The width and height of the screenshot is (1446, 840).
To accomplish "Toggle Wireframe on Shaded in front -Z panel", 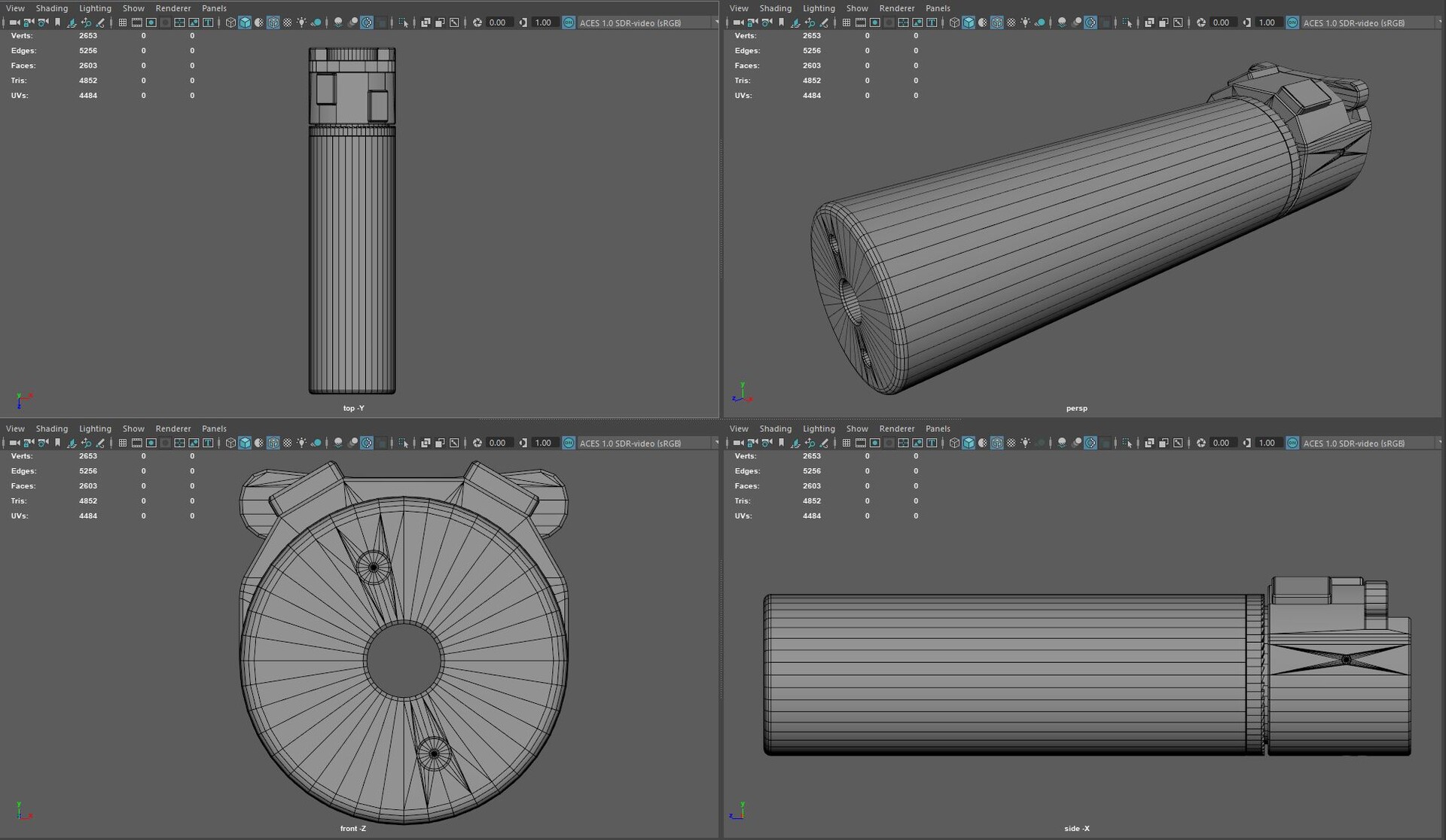I will point(273,443).
